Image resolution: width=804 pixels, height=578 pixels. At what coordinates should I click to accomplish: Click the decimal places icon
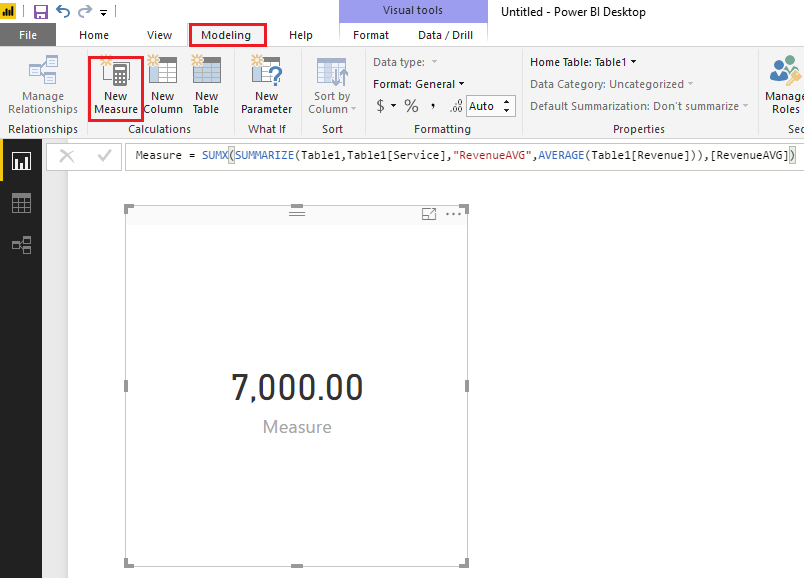(x=456, y=106)
